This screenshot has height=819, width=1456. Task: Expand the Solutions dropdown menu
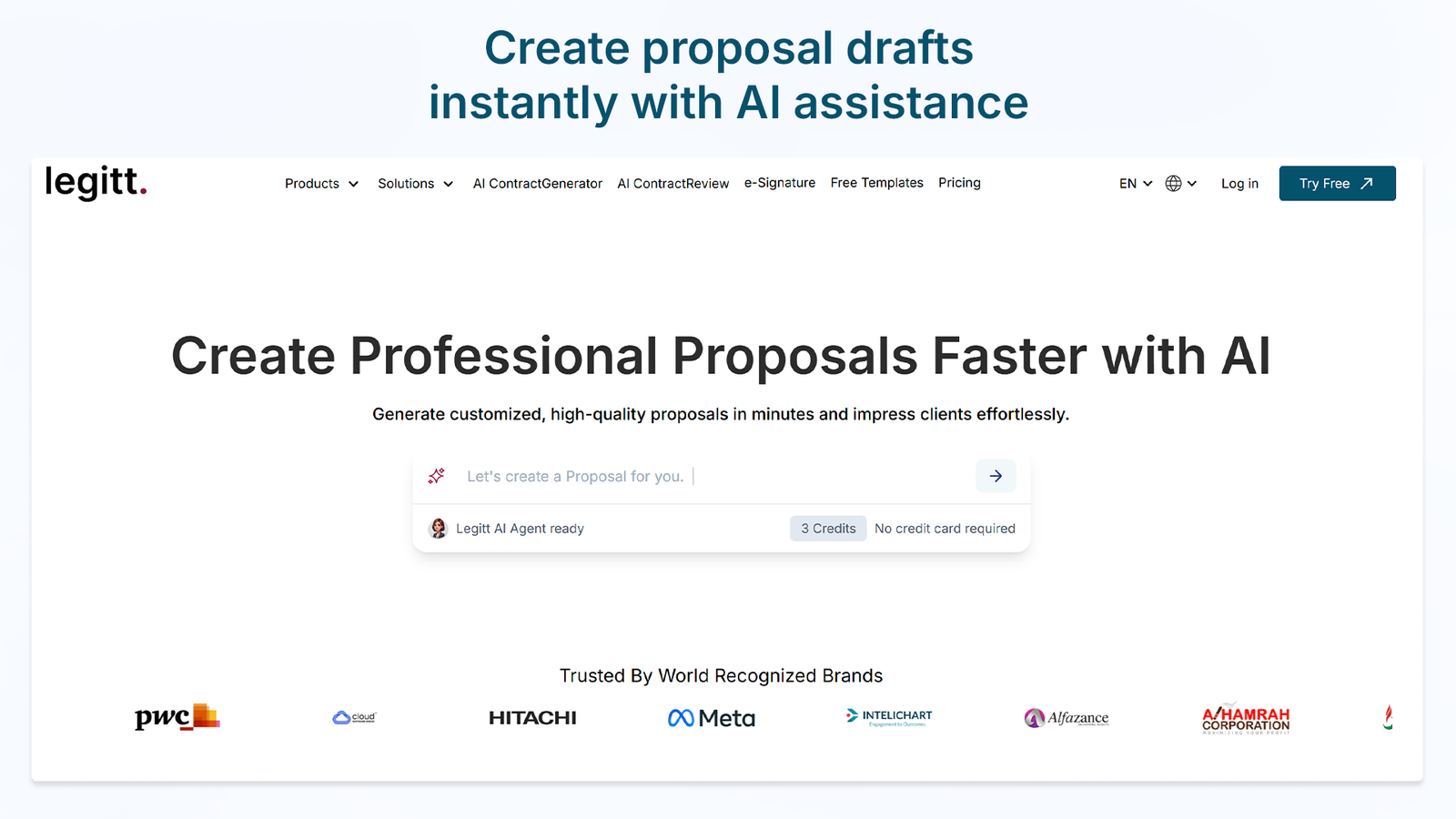click(415, 184)
